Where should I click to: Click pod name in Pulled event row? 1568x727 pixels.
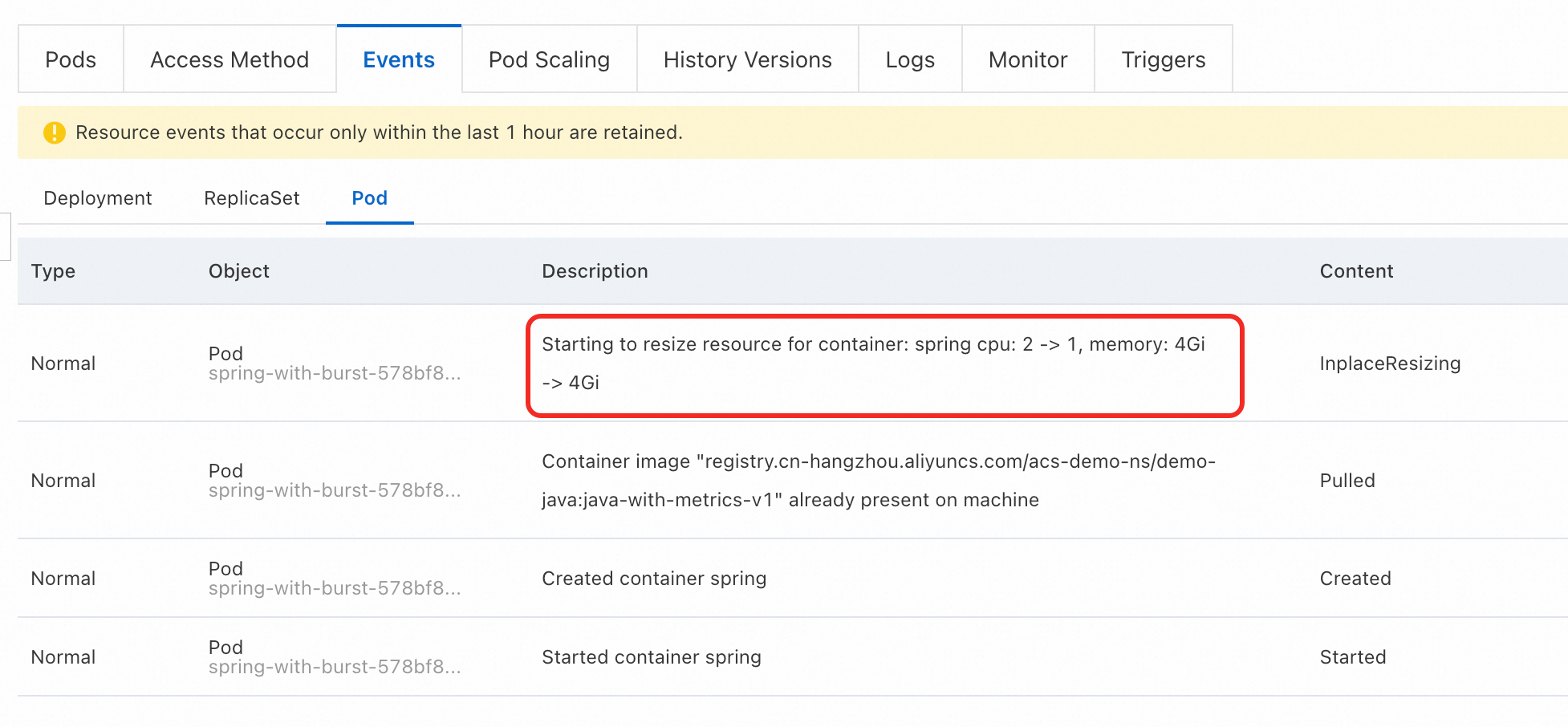(x=335, y=490)
